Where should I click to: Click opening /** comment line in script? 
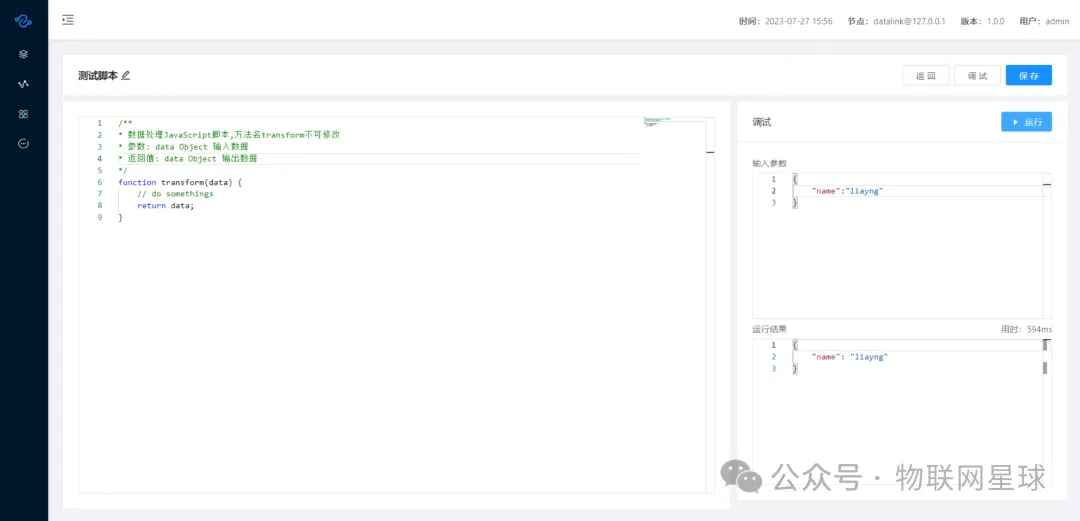click(x=125, y=123)
